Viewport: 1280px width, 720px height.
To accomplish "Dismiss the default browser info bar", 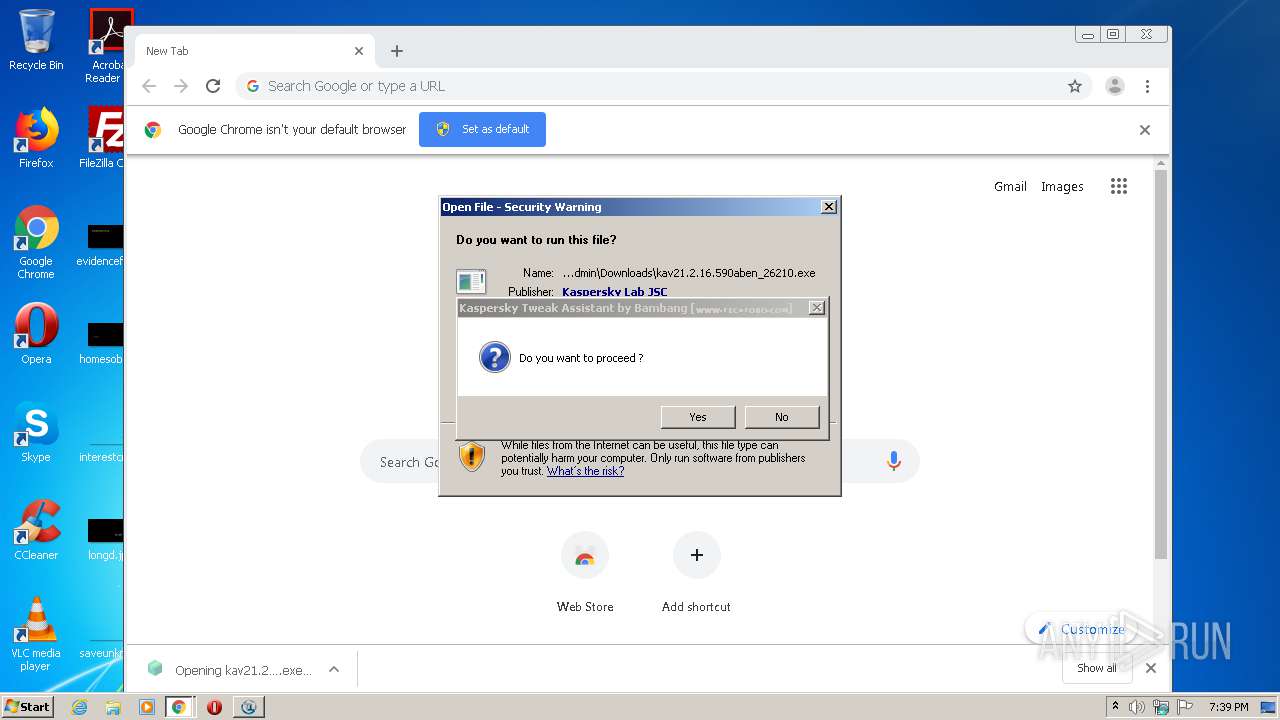I will coord(1145,130).
